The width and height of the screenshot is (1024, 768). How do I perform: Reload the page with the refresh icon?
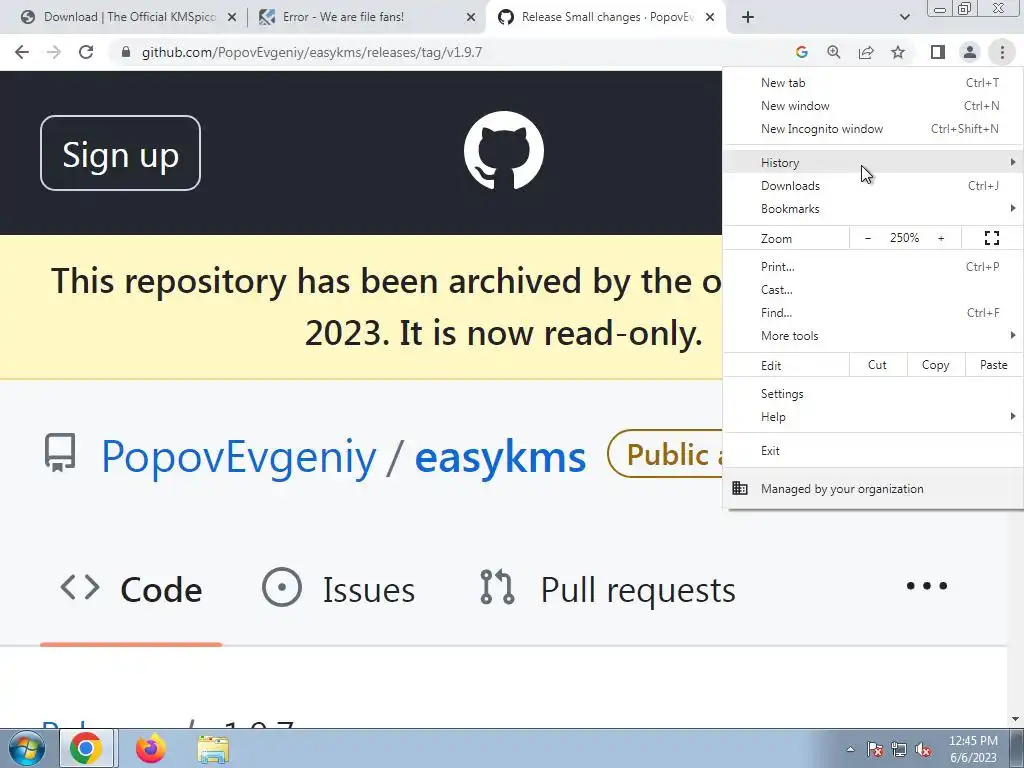pos(86,52)
